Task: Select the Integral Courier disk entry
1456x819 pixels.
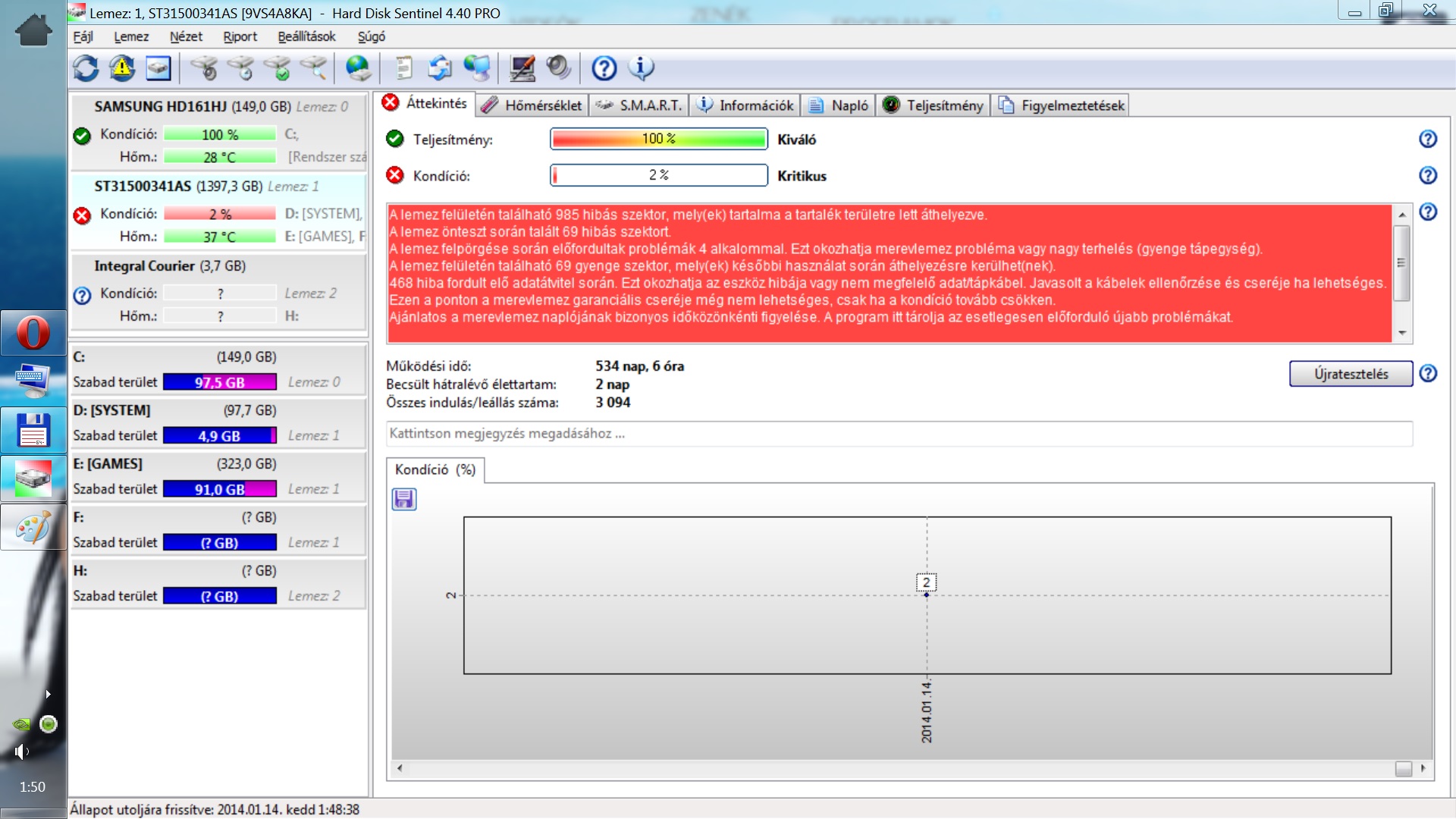Action: (218, 291)
